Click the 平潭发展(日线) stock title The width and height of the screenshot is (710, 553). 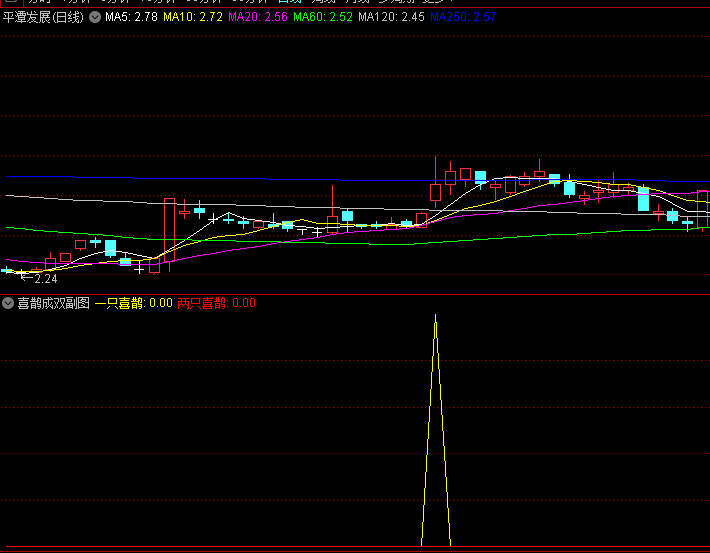coord(43,17)
